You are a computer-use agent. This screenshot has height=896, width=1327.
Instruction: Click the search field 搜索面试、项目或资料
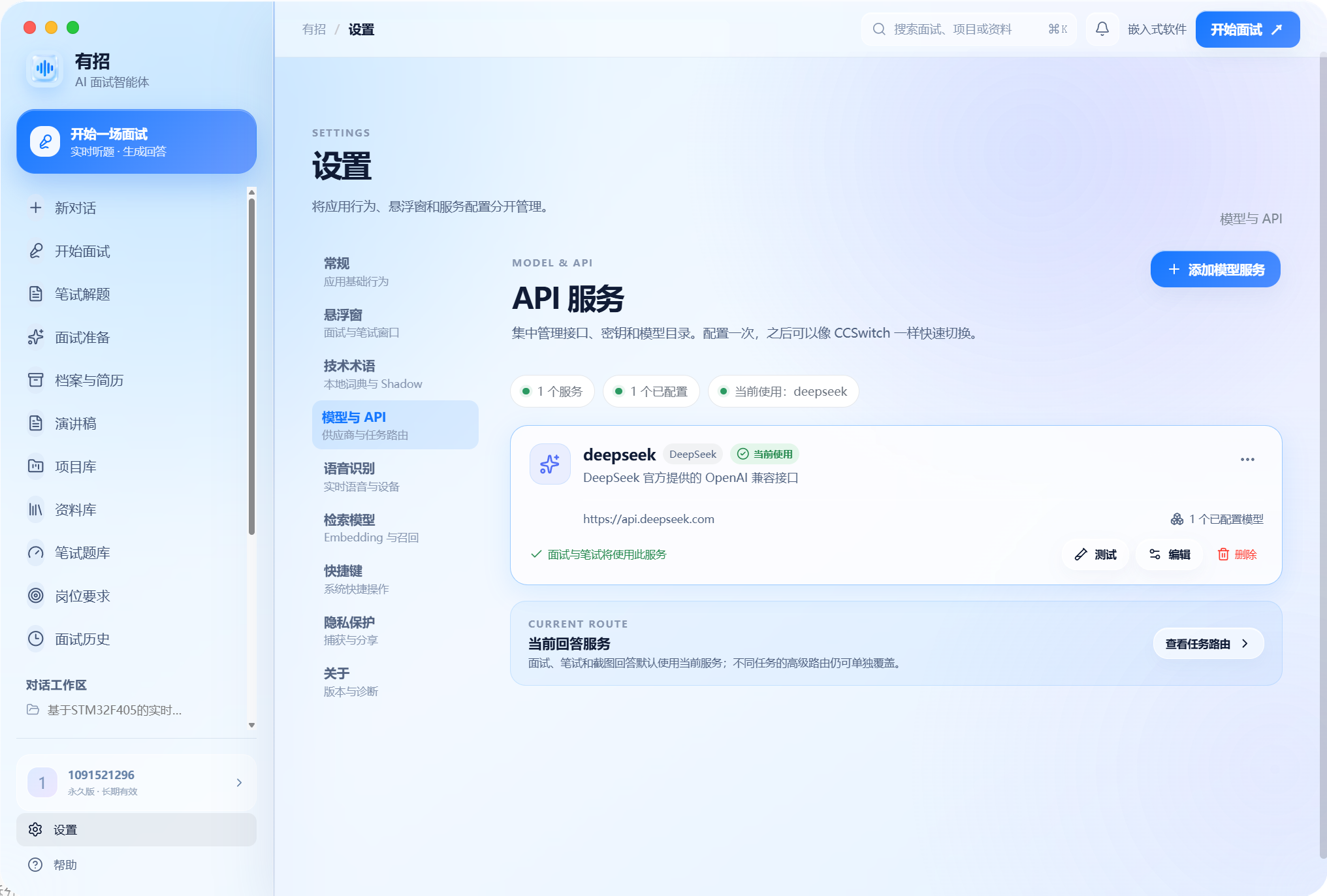(x=968, y=29)
